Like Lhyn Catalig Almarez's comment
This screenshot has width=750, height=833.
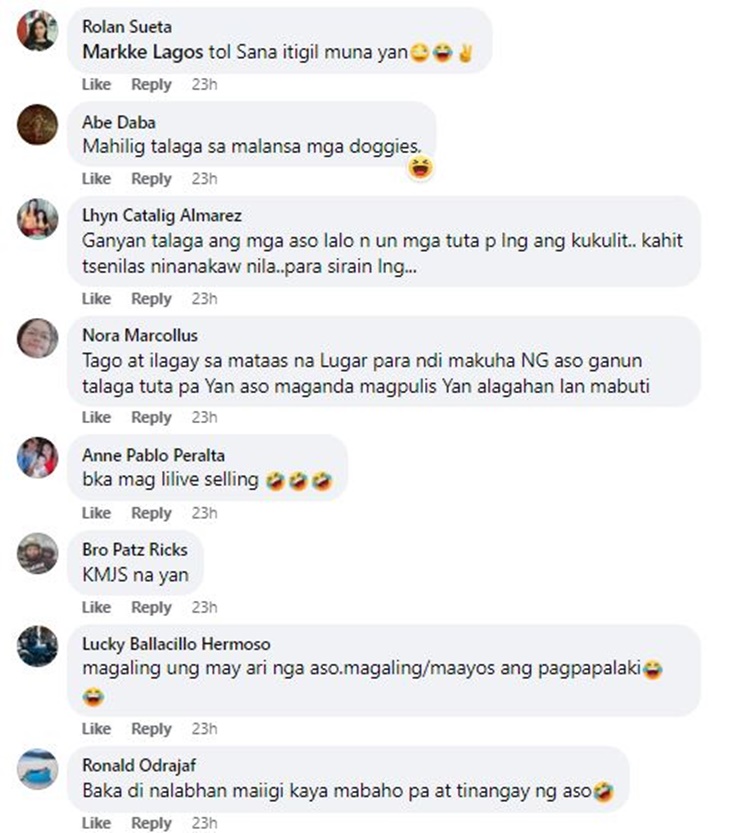click(x=96, y=299)
